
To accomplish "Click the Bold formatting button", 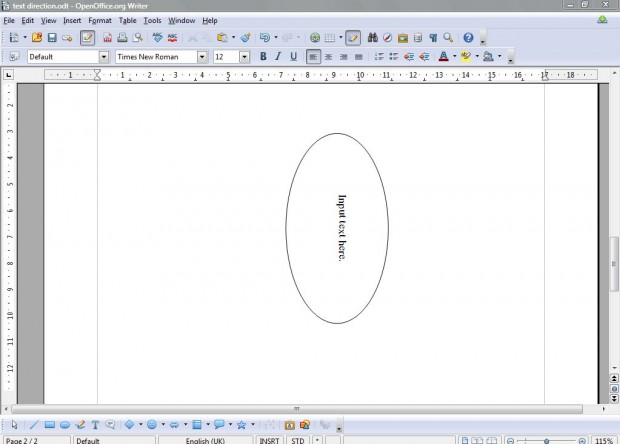I will pyautogui.click(x=263, y=57).
